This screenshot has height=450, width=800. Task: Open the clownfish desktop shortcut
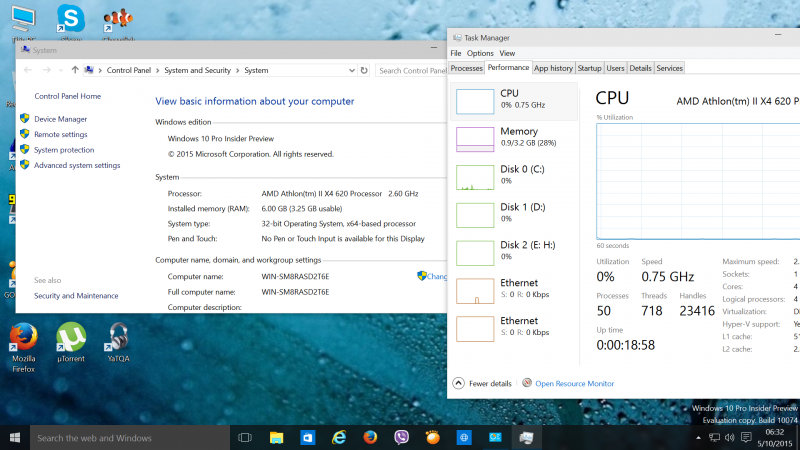click(118, 21)
